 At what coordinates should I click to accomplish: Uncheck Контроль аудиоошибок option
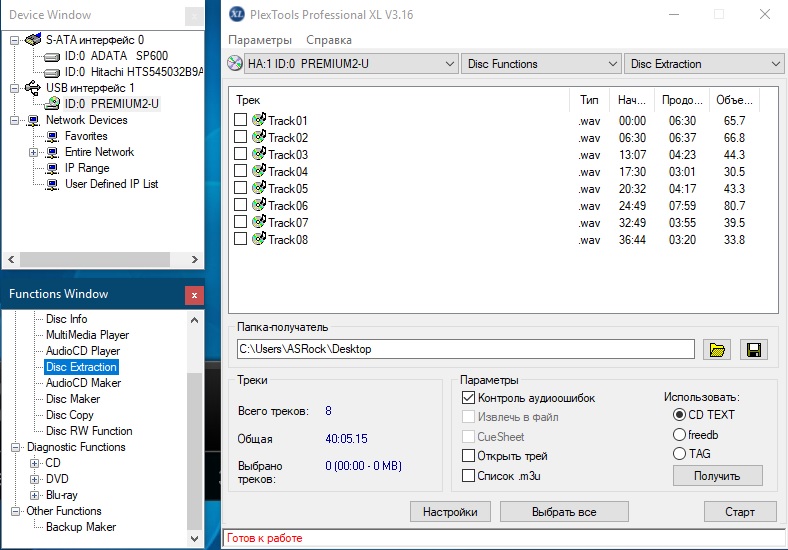(468, 398)
